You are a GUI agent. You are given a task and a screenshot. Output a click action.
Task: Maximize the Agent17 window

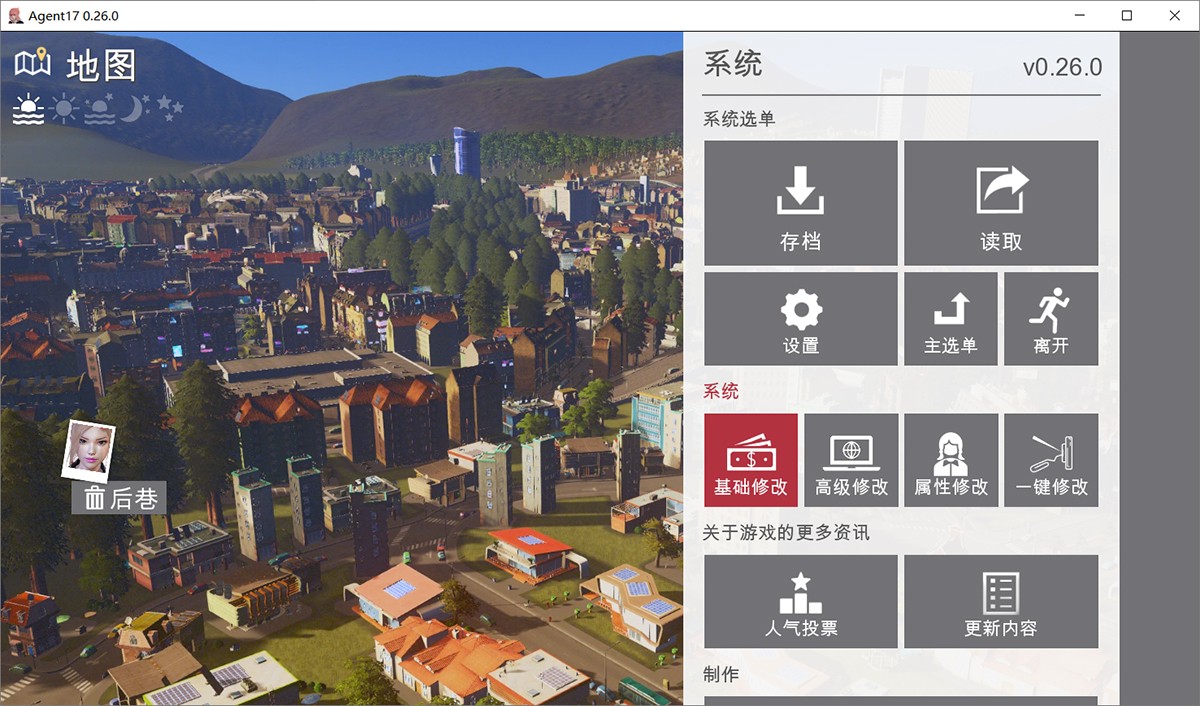point(1127,15)
